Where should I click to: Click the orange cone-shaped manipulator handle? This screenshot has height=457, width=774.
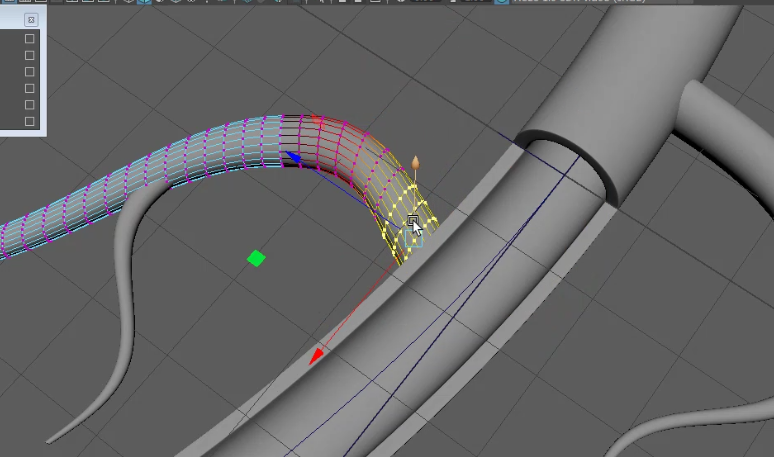click(x=416, y=163)
